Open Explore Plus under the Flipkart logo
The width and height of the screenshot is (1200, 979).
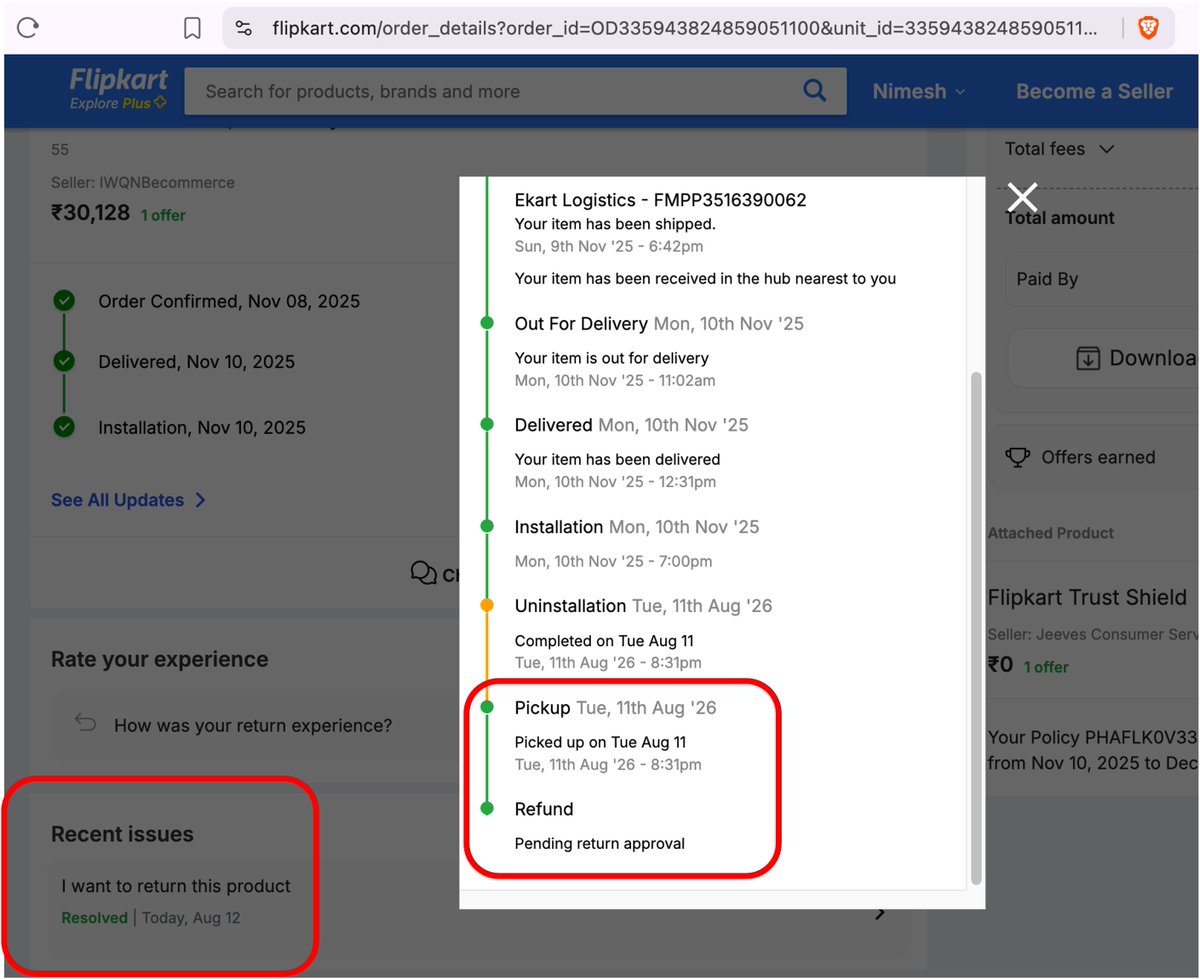coord(118,103)
